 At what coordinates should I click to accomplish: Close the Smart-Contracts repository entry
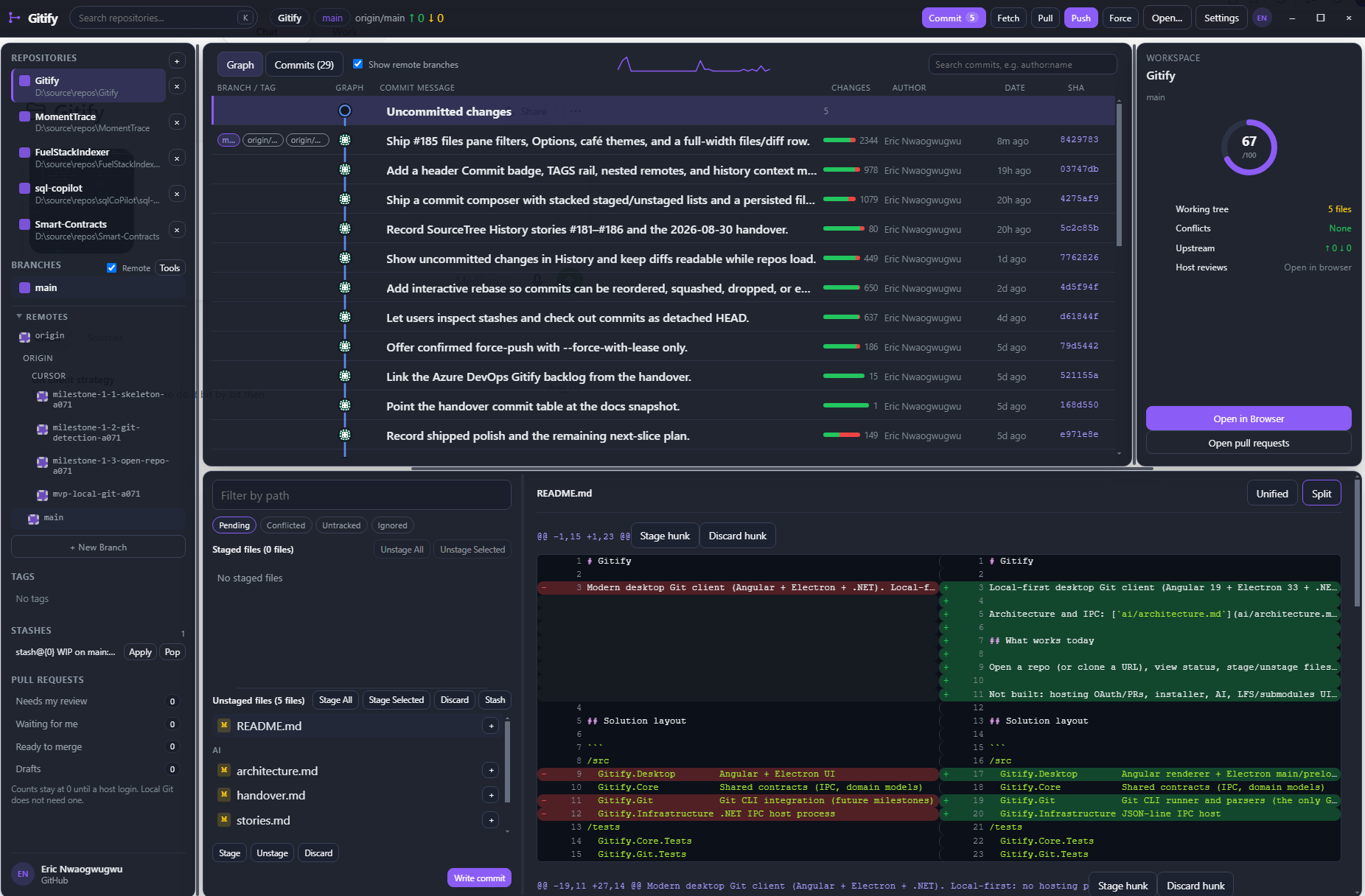tap(177, 230)
